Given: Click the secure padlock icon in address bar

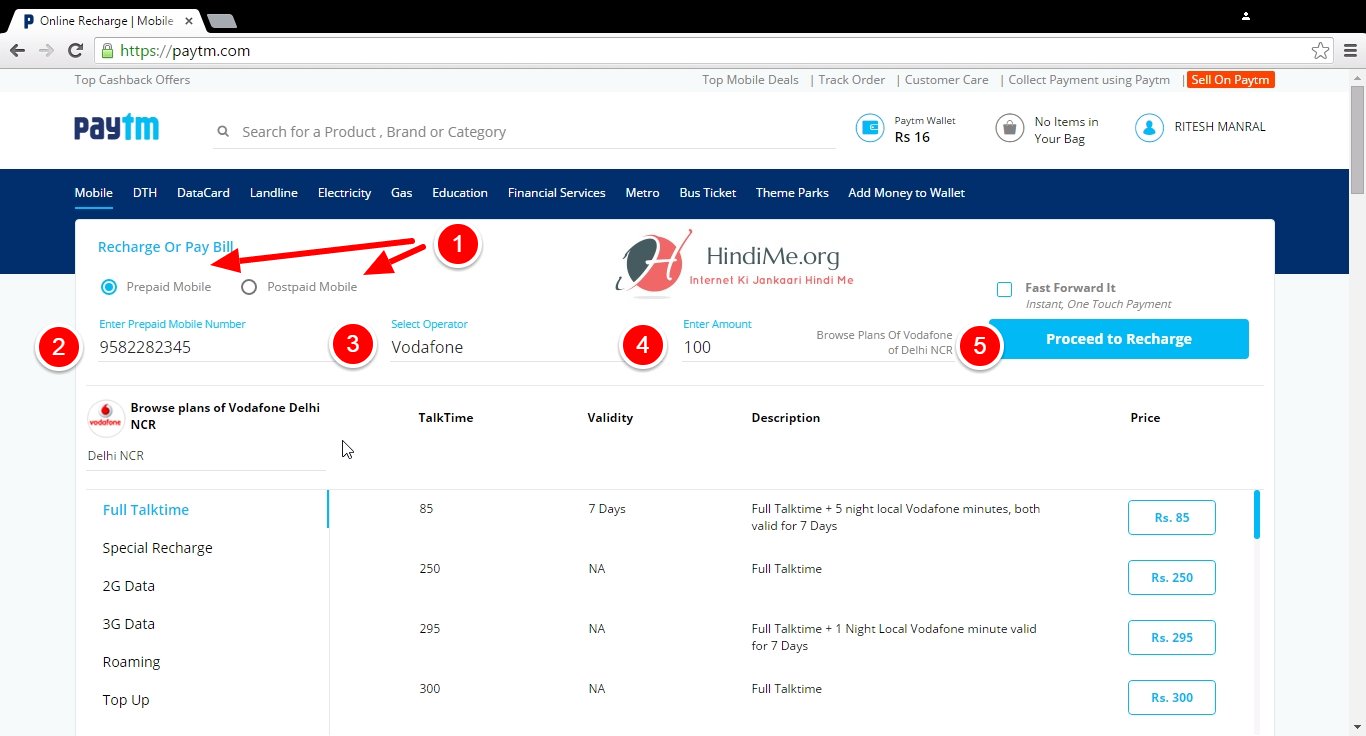Looking at the screenshot, I should click(107, 50).
